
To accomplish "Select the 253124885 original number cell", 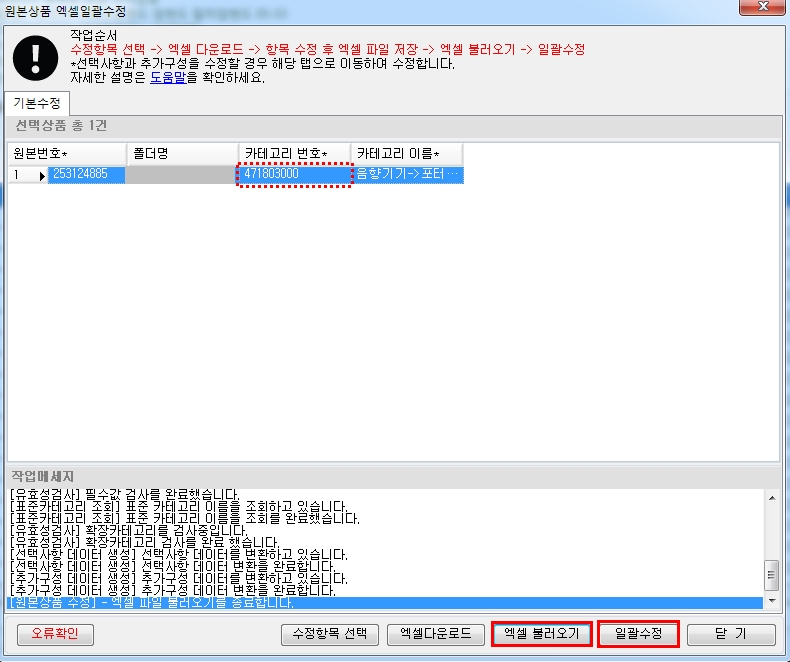I will pos(86,174).
